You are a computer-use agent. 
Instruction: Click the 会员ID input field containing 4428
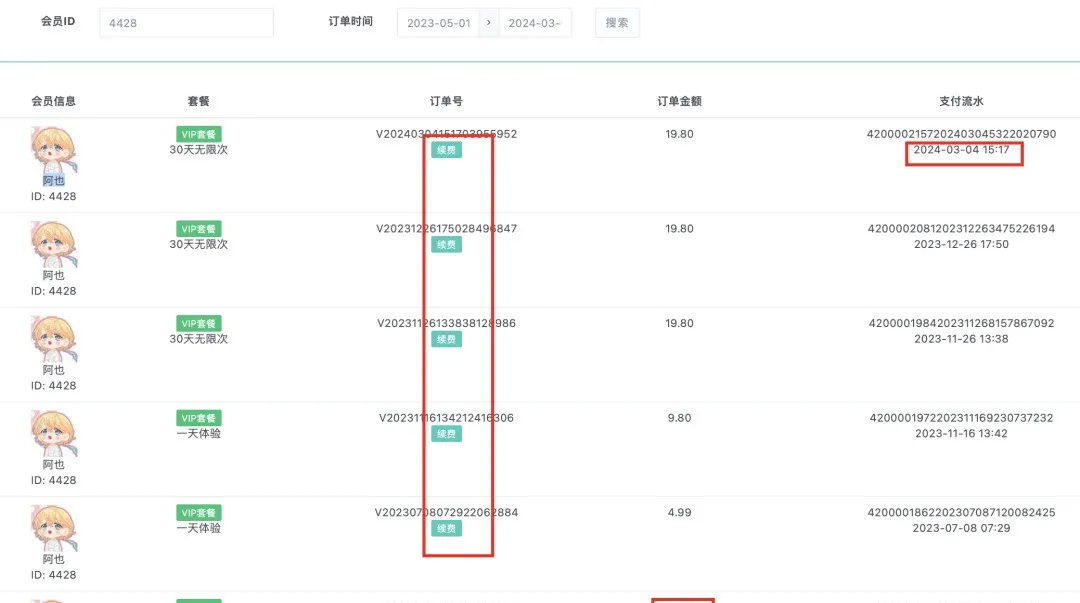[x=185, y=21]
